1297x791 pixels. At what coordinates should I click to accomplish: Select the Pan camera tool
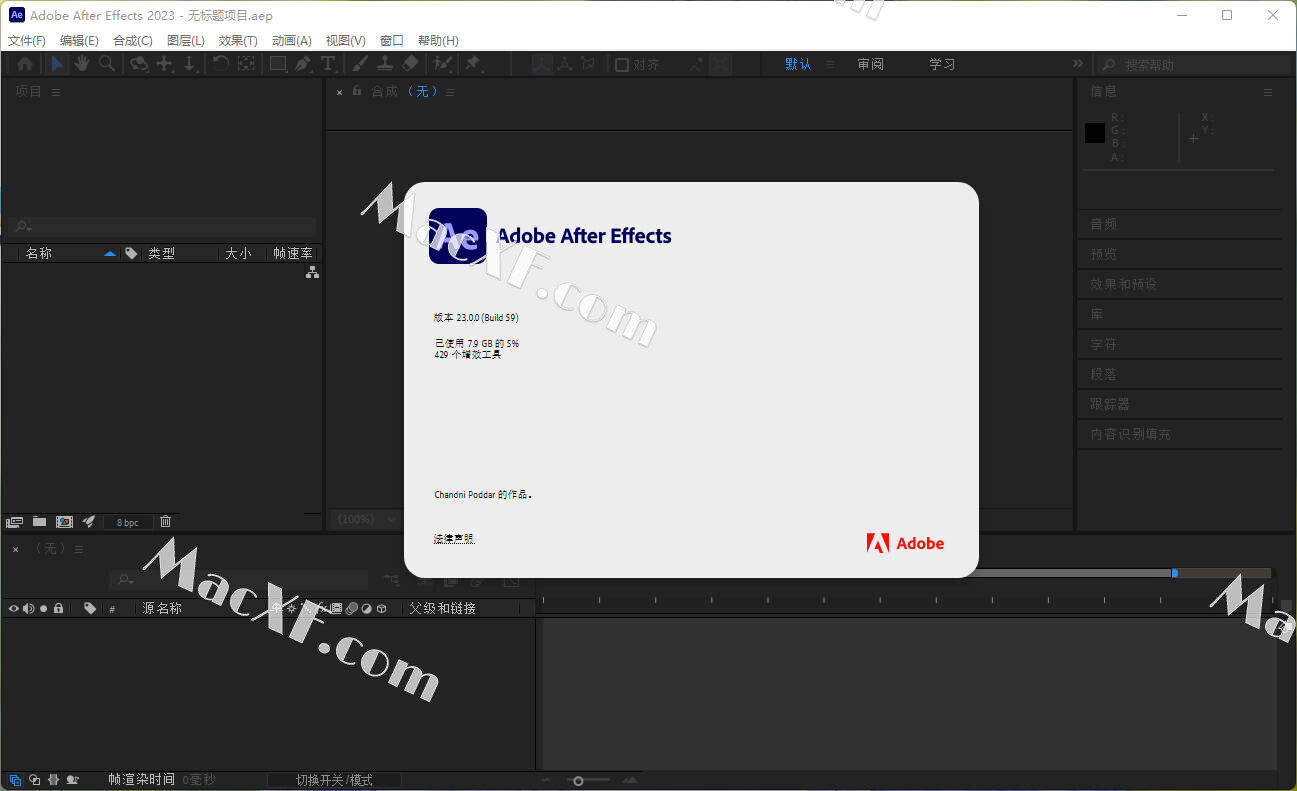pyautogui.click(x=165, y=64)
